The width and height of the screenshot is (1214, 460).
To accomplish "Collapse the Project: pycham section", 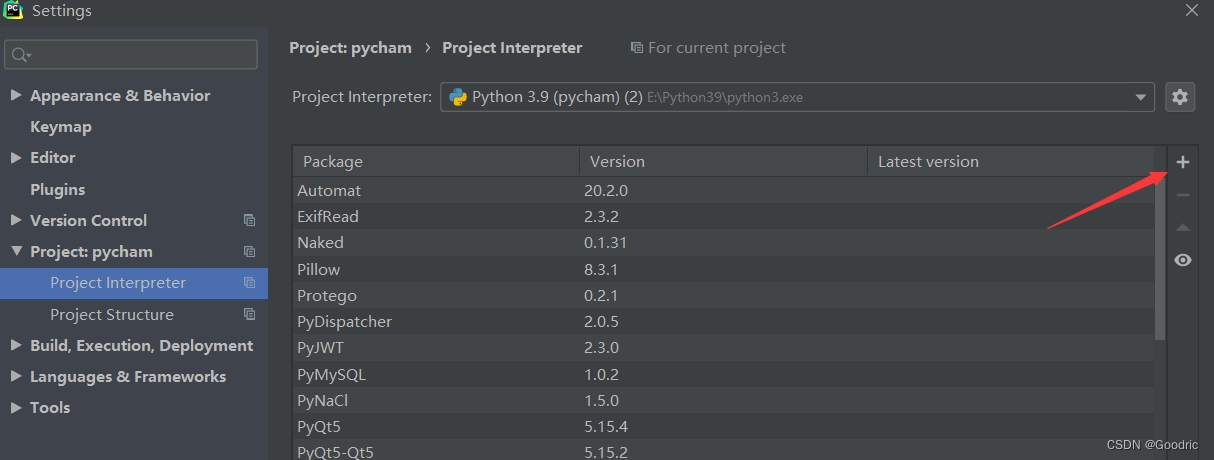I will click(x=16, y=251).
